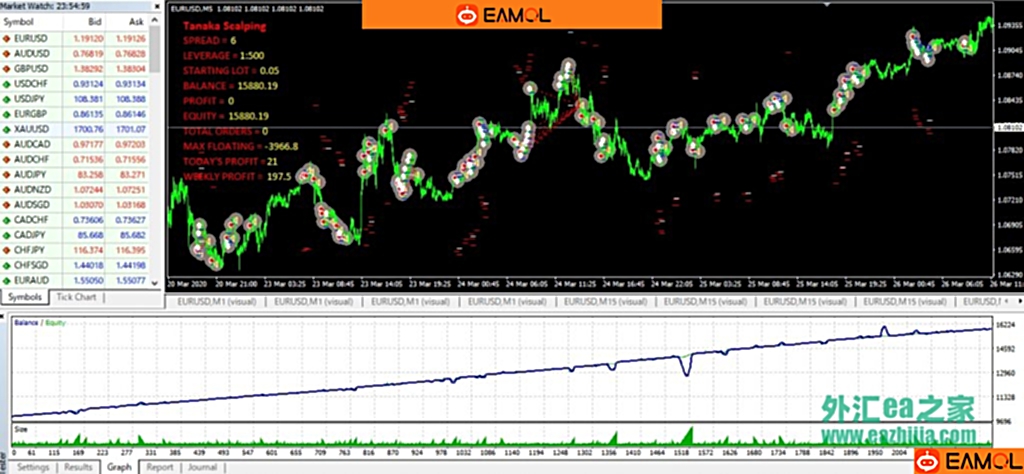Click the GBPUSD symbol arrow icon
Image resolution: width=1024 pixels, height=474 pixels.
7,68
